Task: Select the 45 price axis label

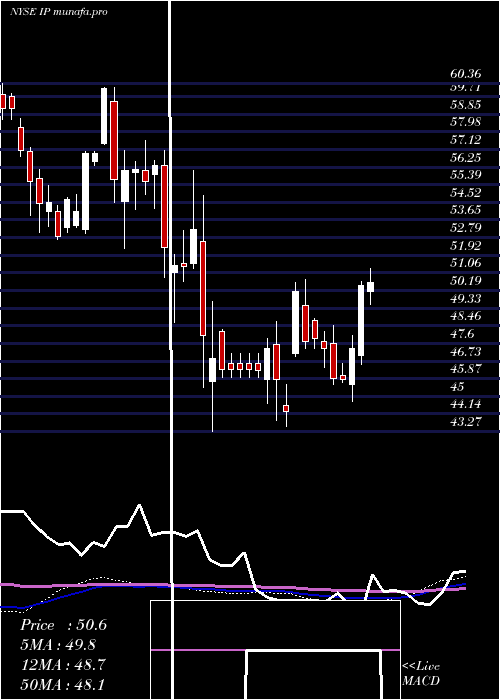Action: tap(457, 386)
